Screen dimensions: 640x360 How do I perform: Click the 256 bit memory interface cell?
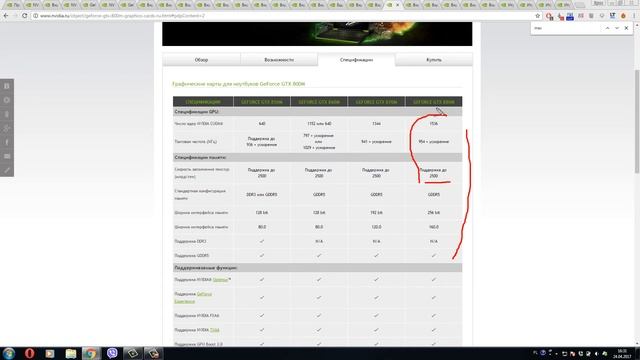(x=433, y=213)
